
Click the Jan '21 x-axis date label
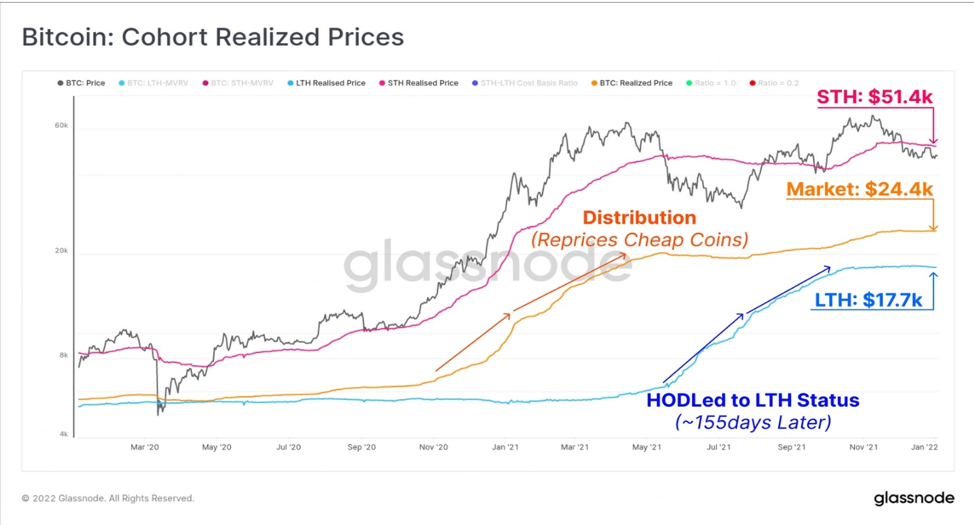point(505,447)
